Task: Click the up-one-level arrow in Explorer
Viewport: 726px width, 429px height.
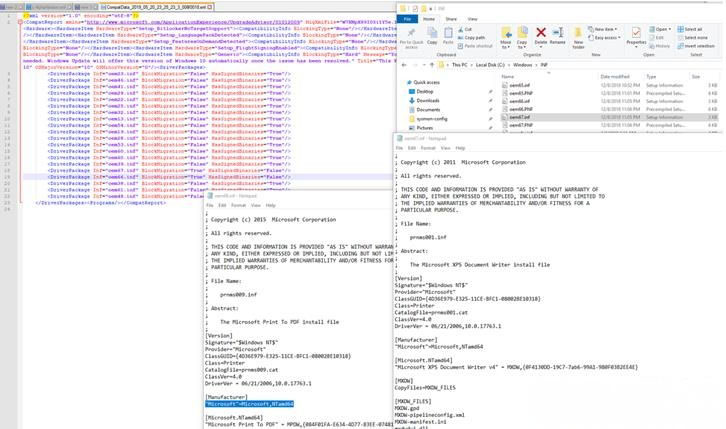Action: 432,65
